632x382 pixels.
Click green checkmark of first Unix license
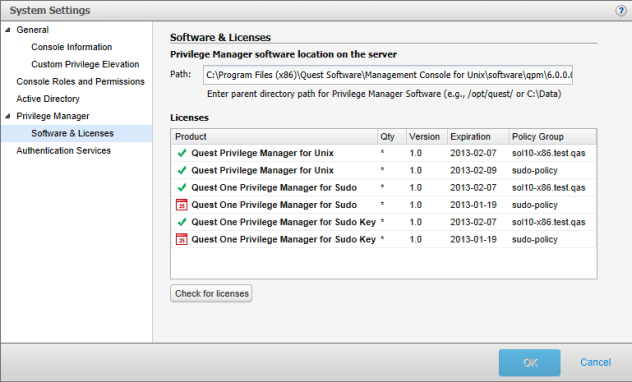click(182, 153)
